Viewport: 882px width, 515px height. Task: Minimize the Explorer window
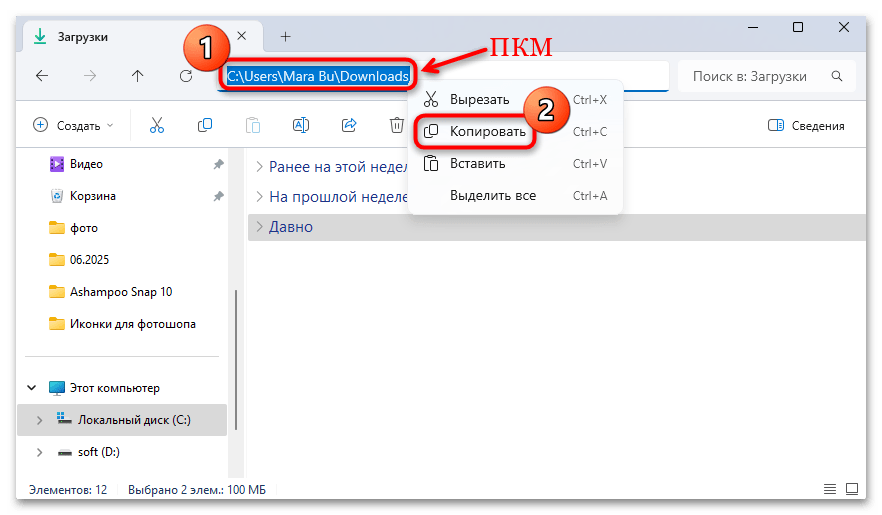click(753, 27)
